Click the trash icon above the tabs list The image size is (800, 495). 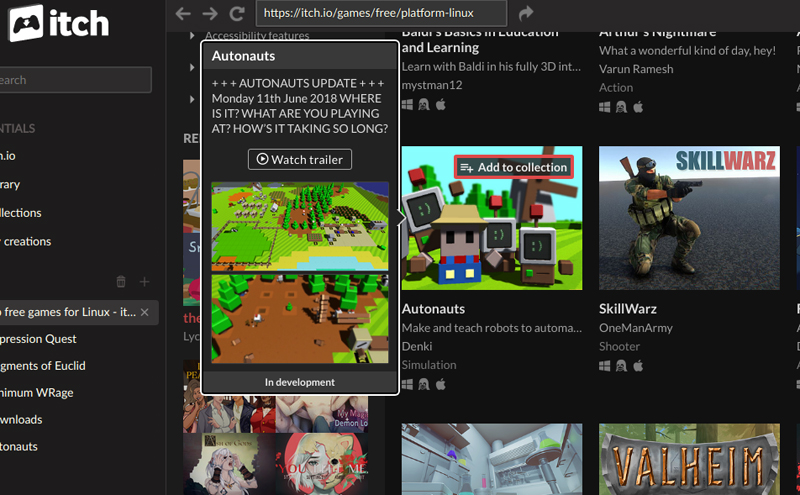point(121,281)
